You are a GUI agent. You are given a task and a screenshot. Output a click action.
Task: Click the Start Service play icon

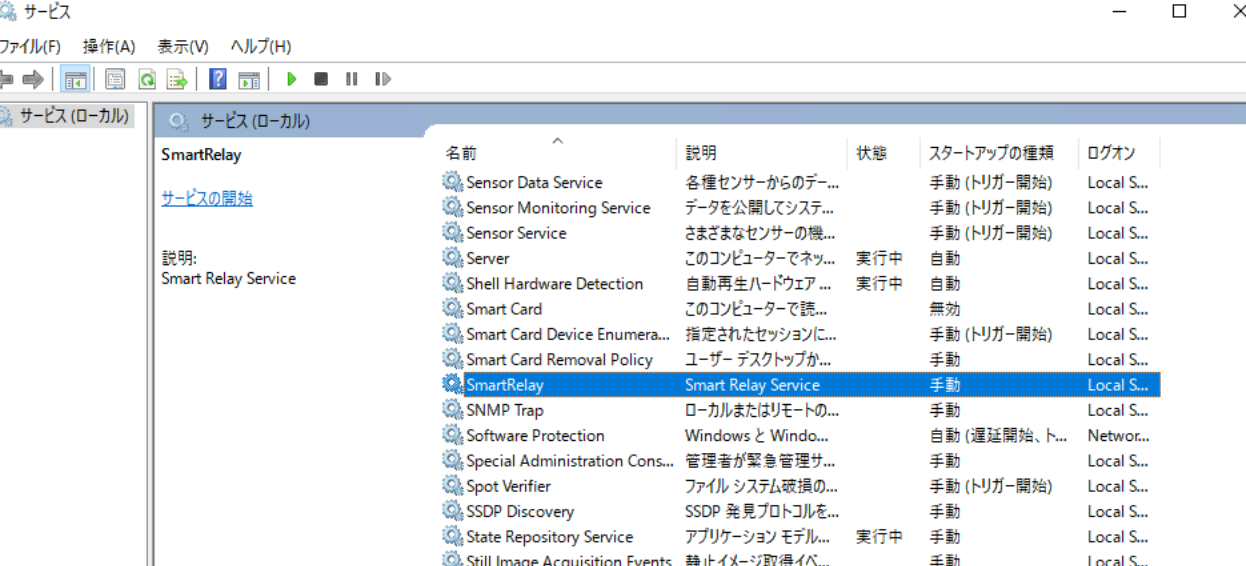point(292,79)
